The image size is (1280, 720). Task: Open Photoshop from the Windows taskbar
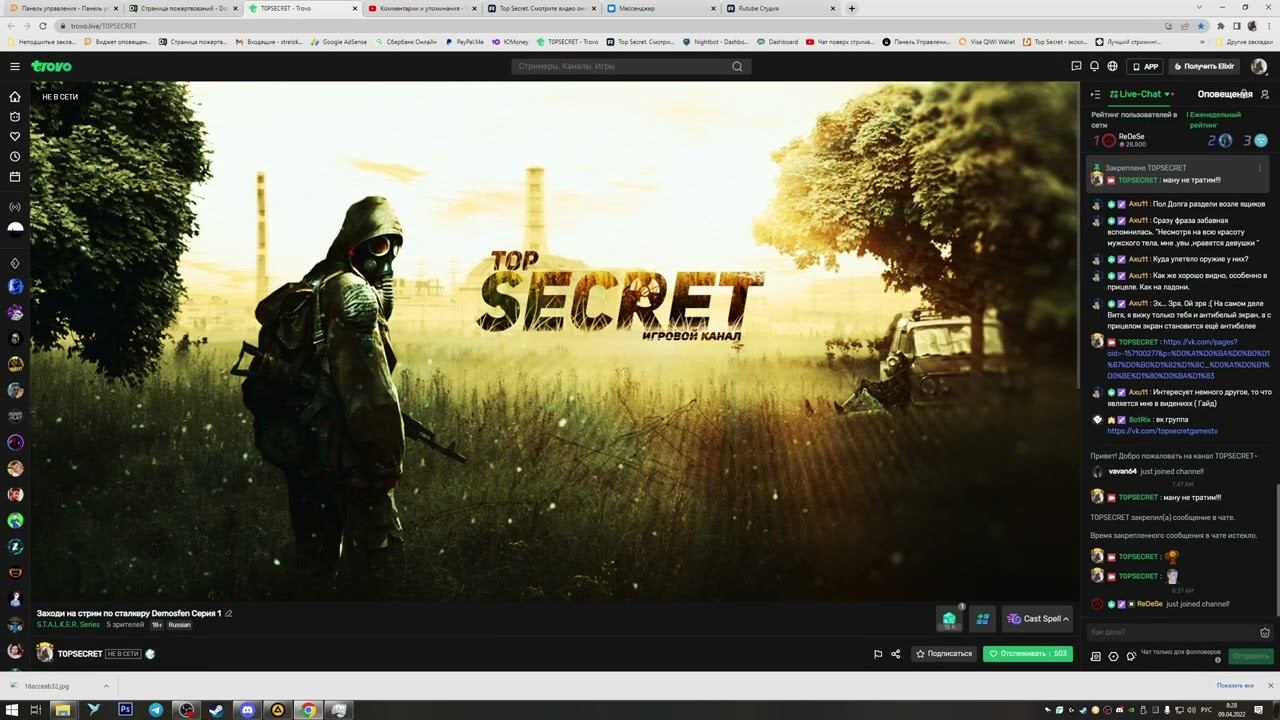pos(125,710)
